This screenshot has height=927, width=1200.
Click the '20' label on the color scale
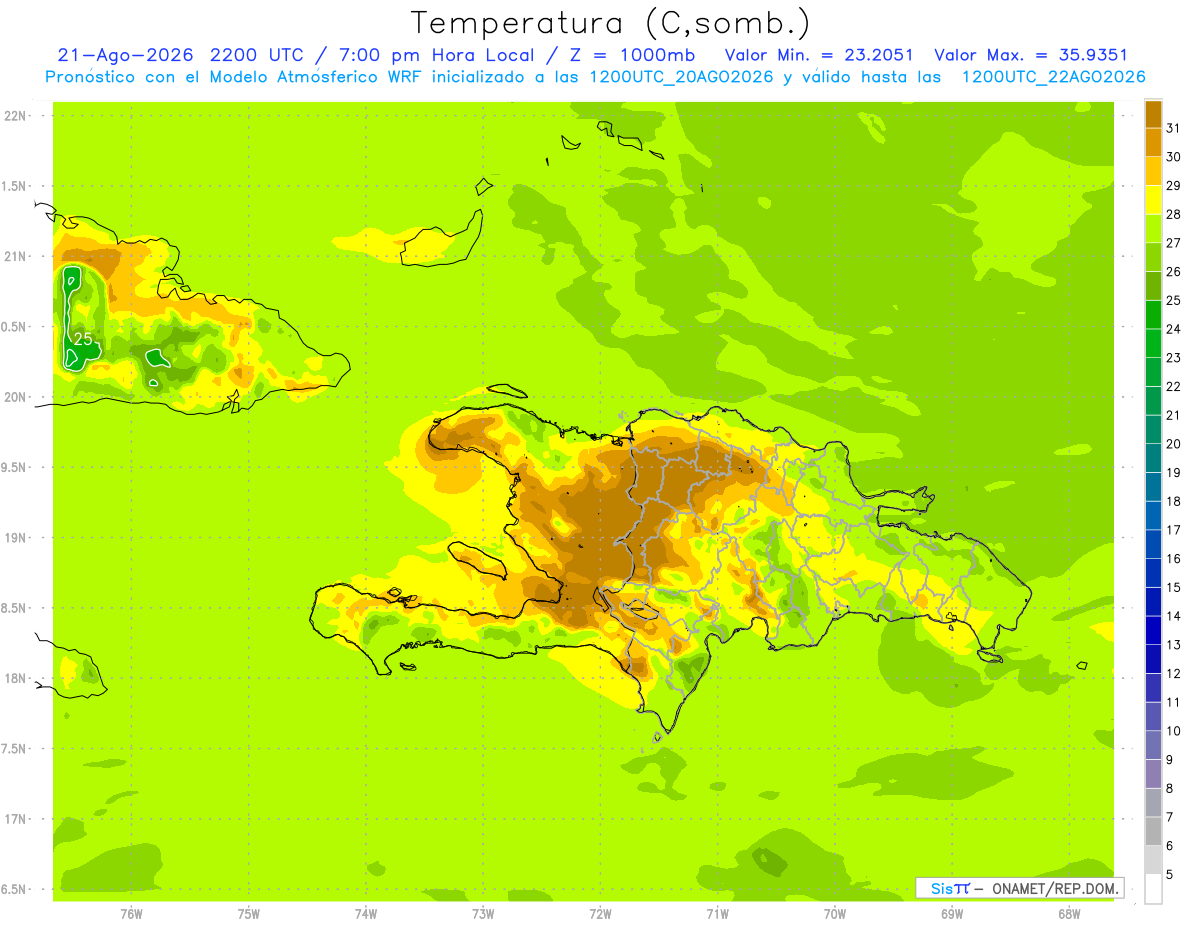(1174, 444)
